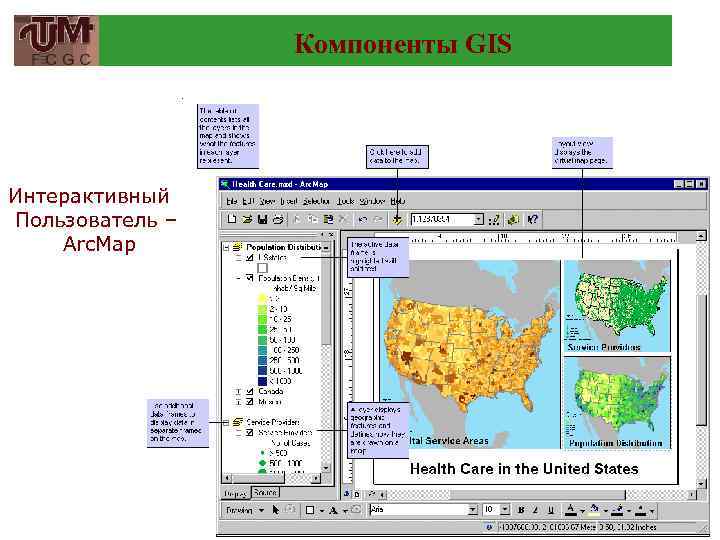Click the Service Providers data frame icon
This screenshot has width=720, height=540.
click(237, 422)
